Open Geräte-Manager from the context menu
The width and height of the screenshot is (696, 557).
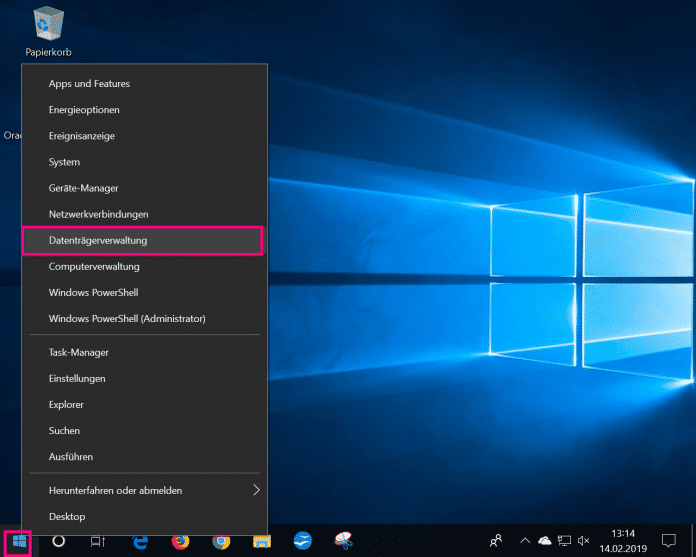83,188
